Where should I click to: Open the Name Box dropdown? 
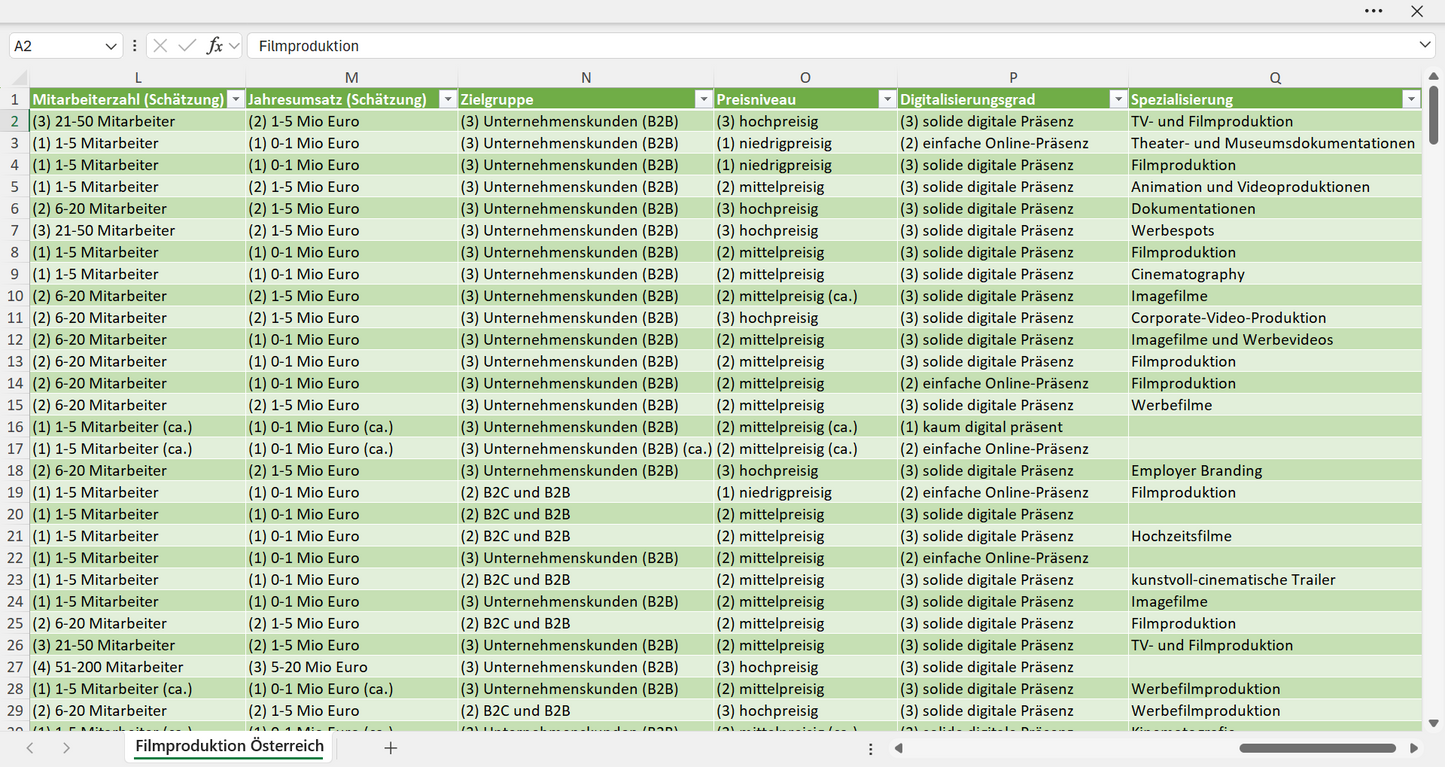click(111, 46)
